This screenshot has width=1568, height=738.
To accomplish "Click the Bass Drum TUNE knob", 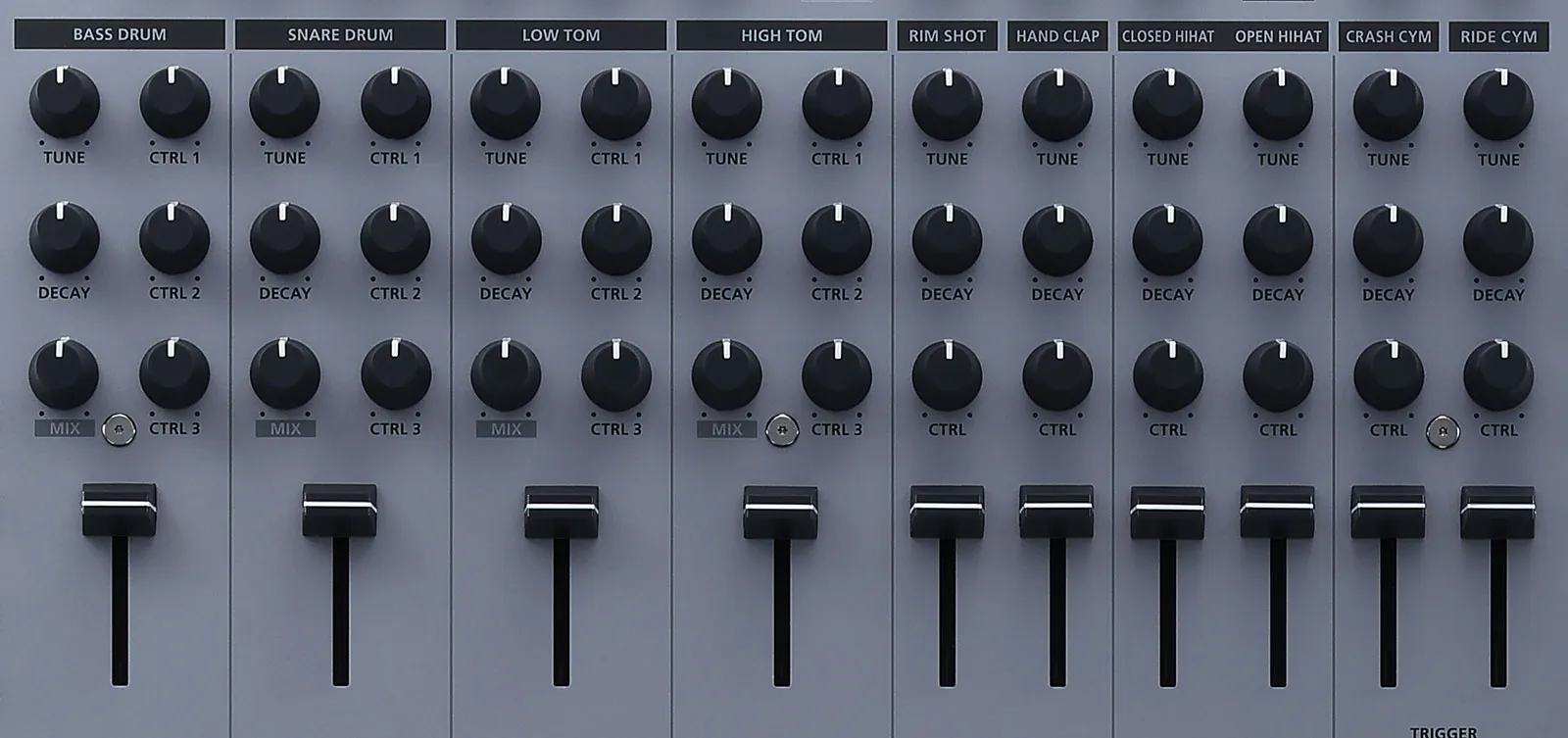I will 64,104.
